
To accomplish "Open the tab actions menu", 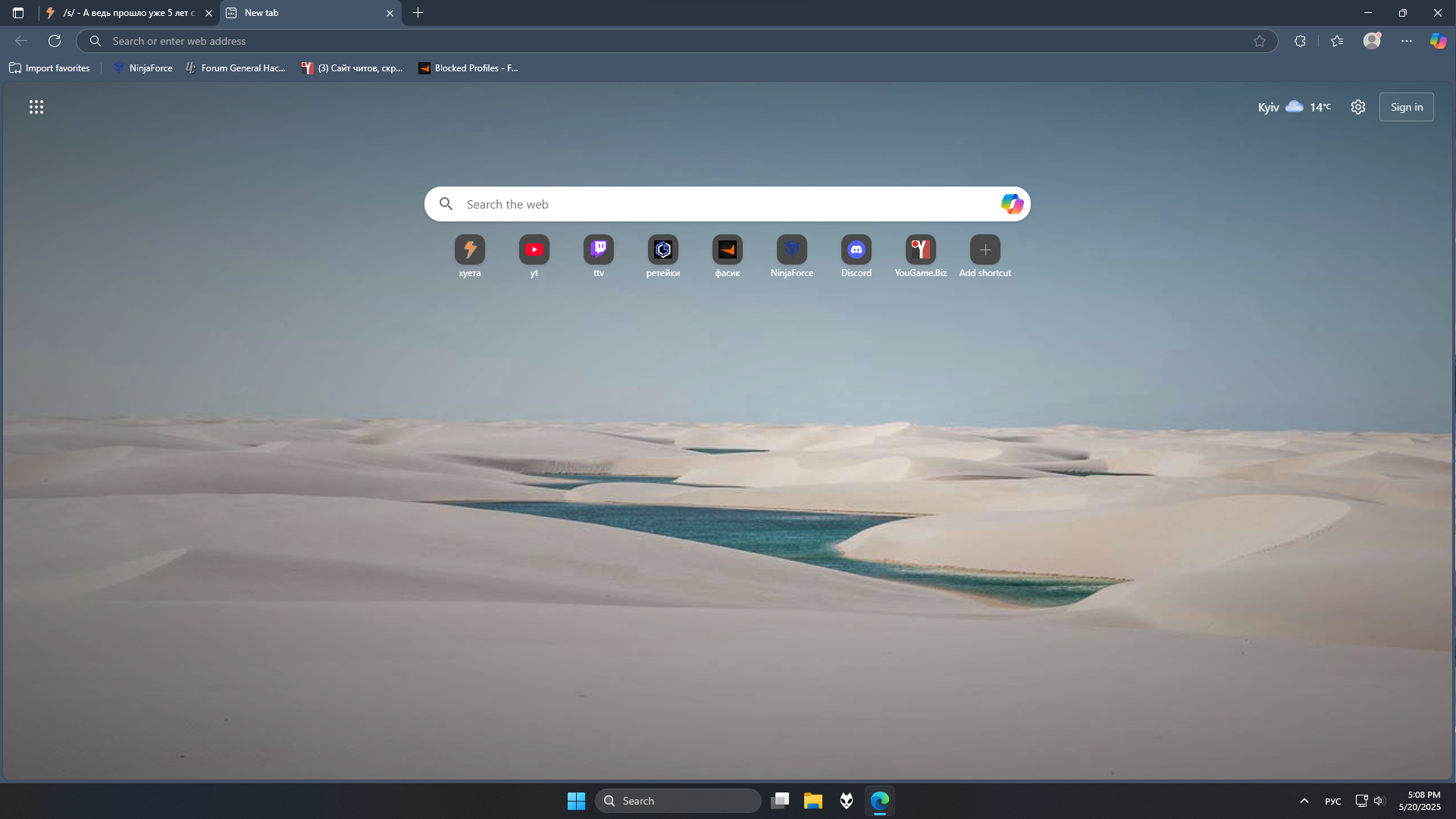I will click(x=18, y=13).
